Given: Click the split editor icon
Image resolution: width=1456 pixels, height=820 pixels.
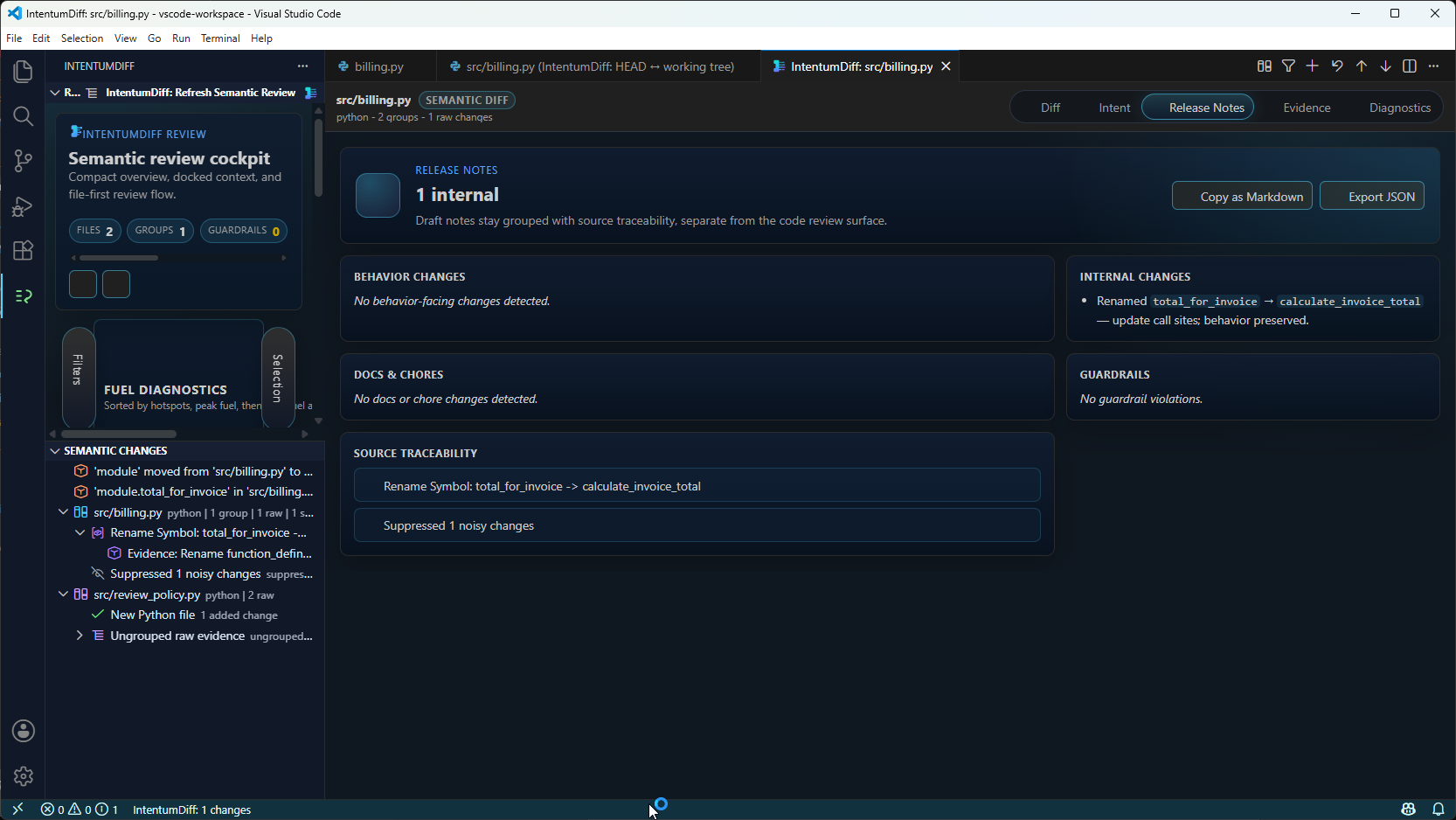Looking at the screenshot, I should [x=1409, y=66].
